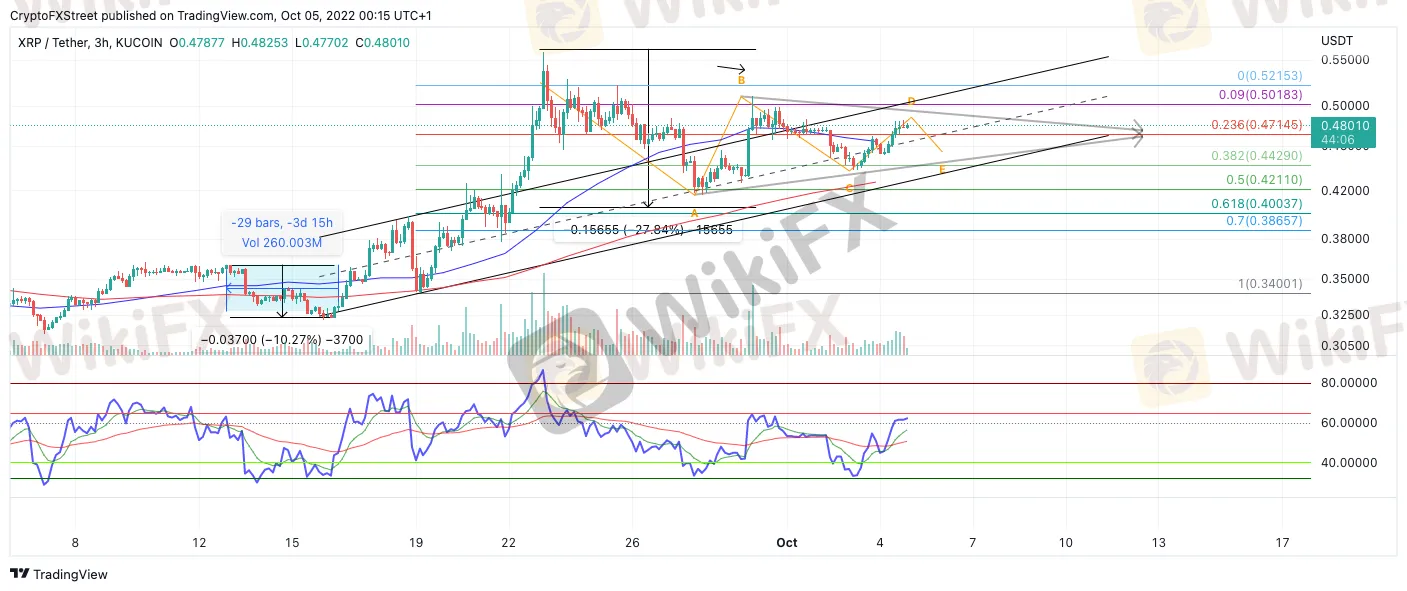Click the 40.00000 oscillator axis label

pyautogui.click(x=1348, y=463)
